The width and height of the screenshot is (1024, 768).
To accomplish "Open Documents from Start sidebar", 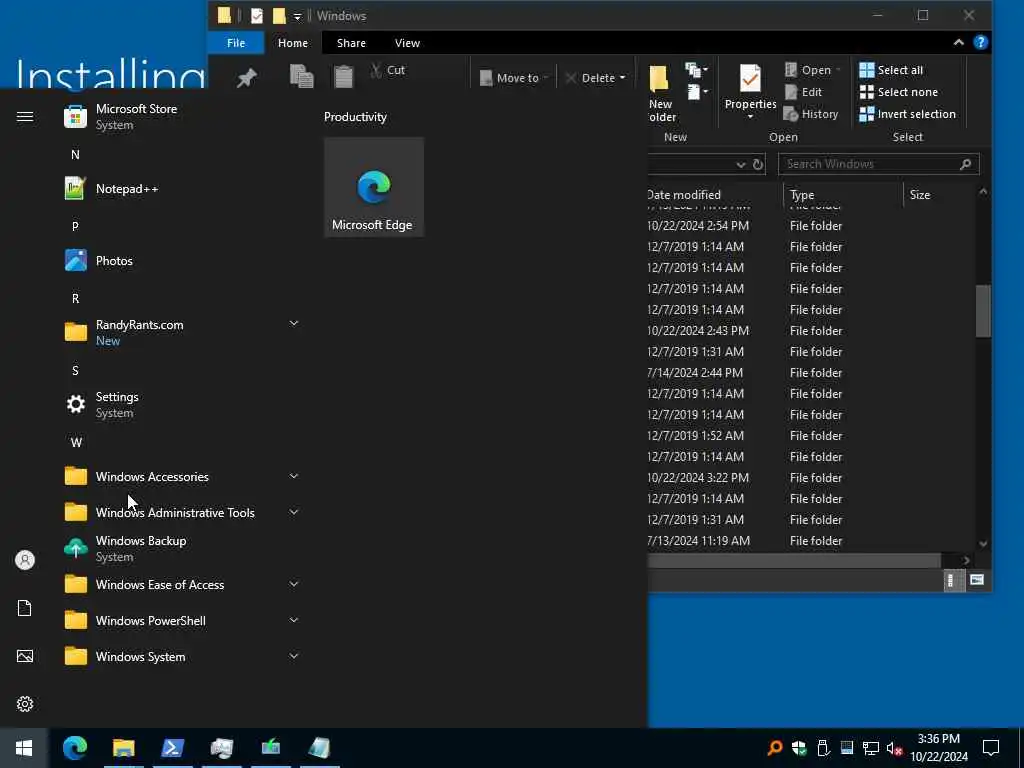I will pos(25,608).
